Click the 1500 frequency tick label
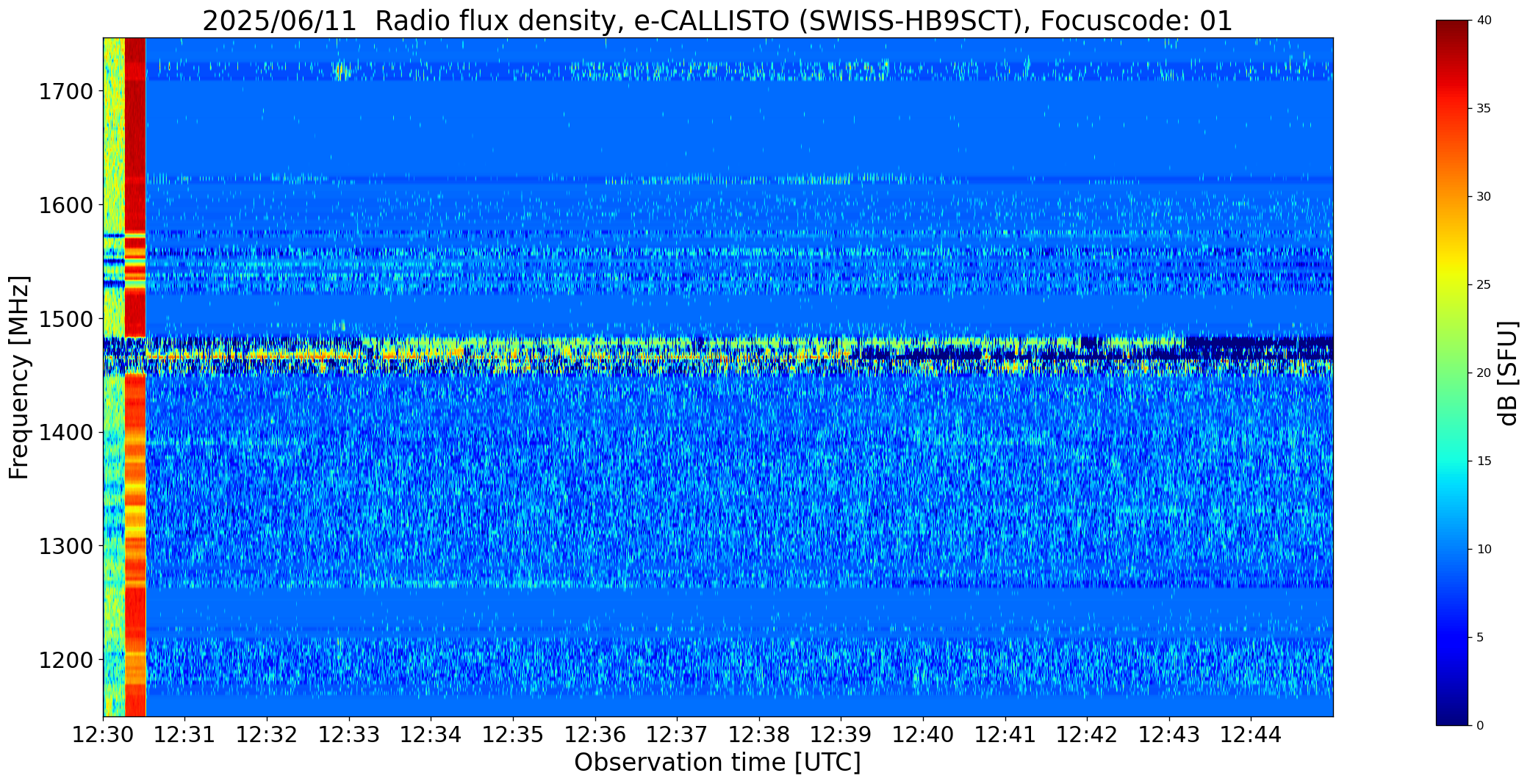This screenshot has width=1530, height=784. 65,319
